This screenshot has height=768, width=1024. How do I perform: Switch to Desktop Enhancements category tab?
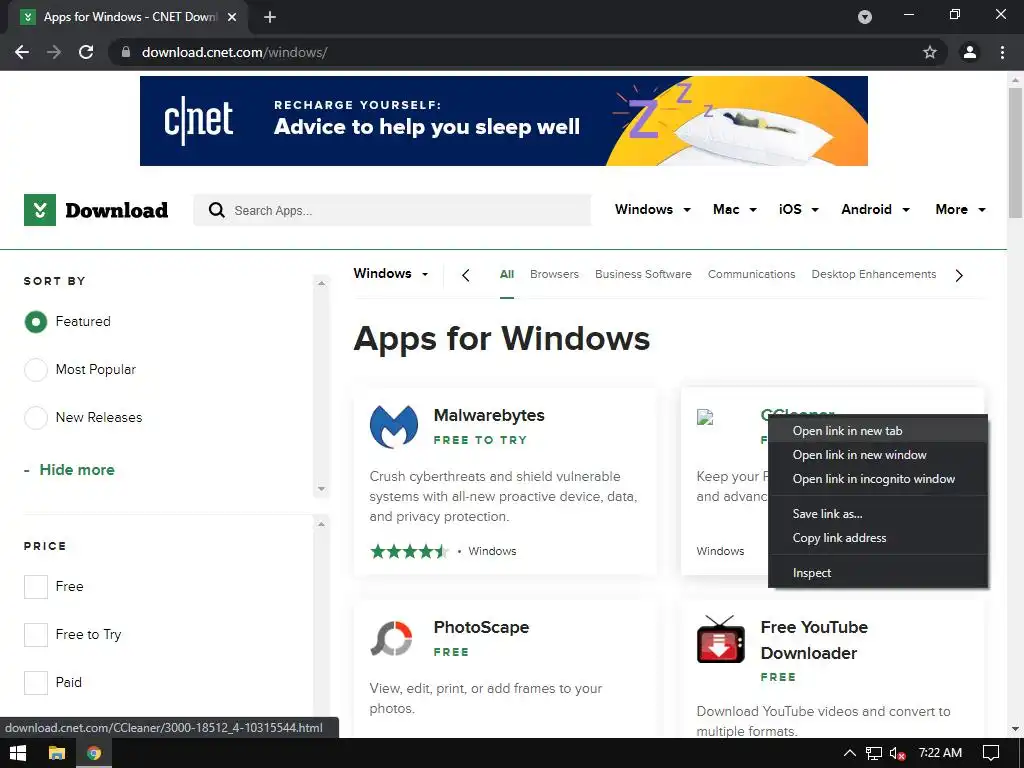[x=874, y=274]
